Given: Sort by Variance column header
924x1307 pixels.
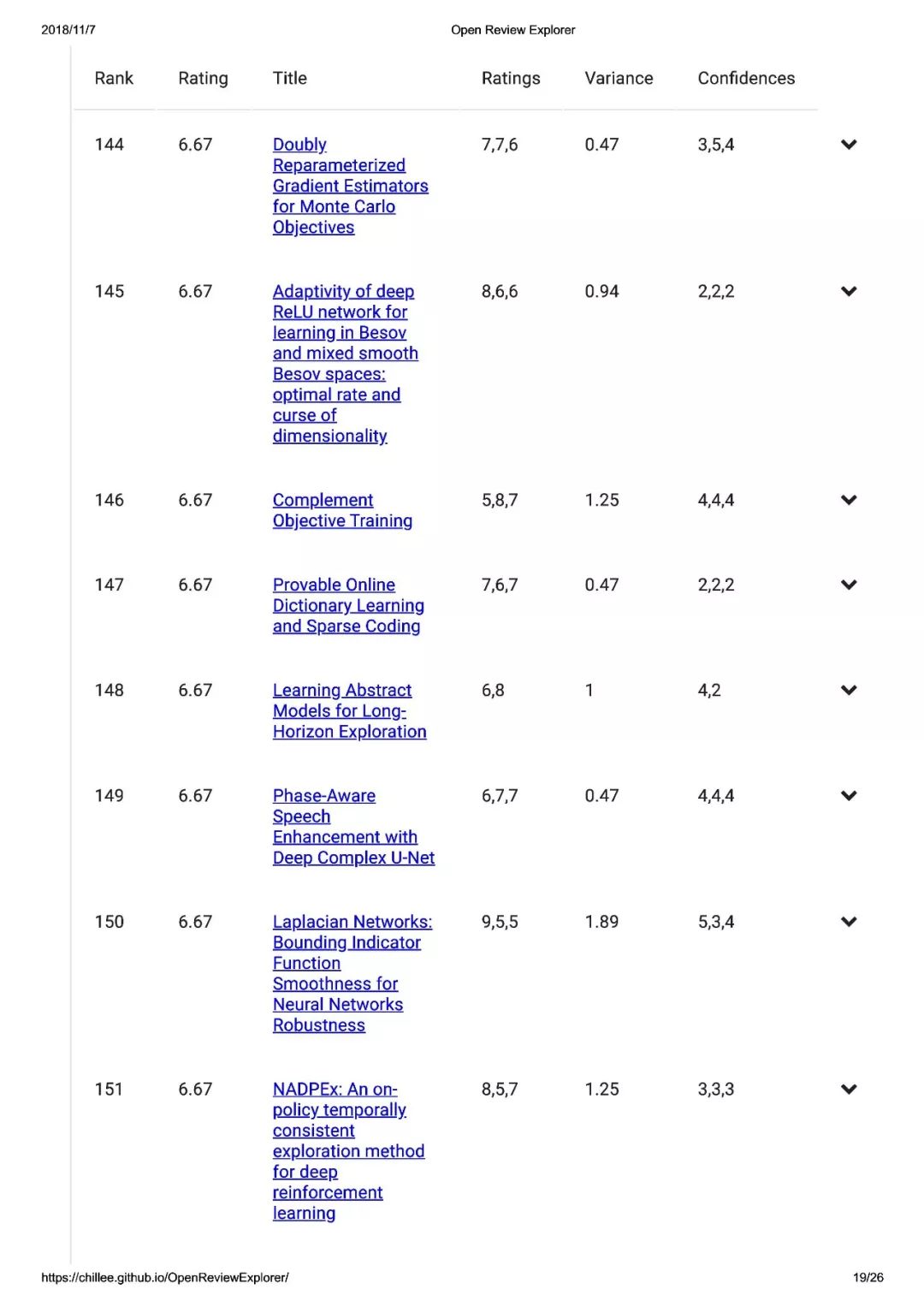Looking at the screenshot, I should pyautogui.click(x=619, y=79).
